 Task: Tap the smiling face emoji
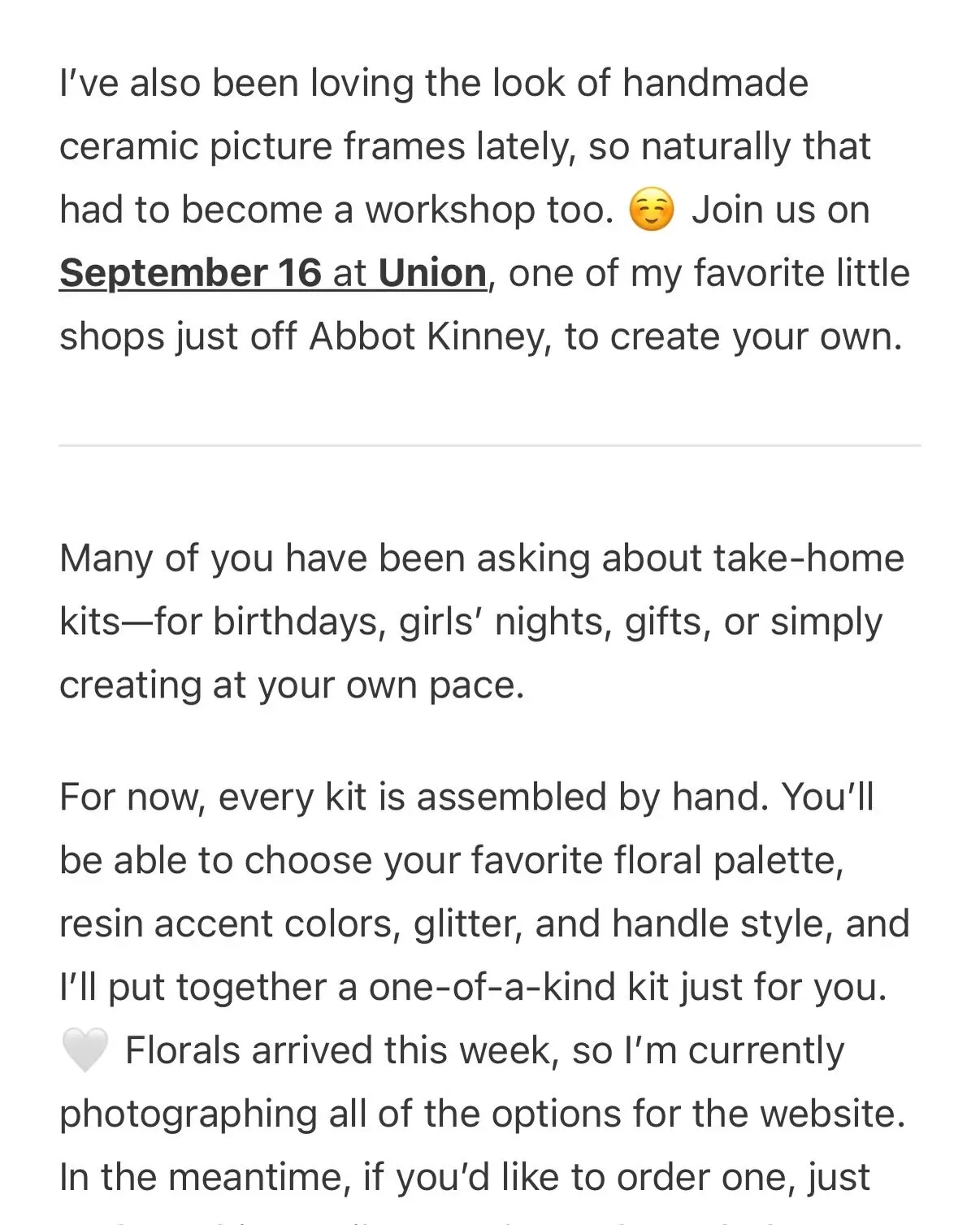click(x=652, y=211)
